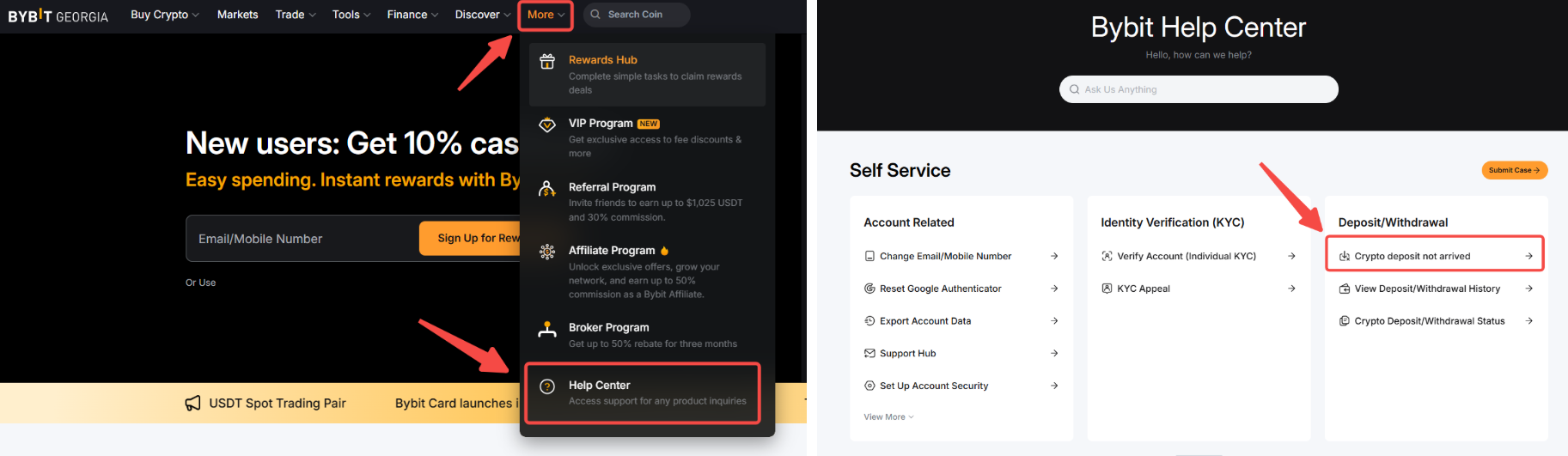Screen dimensions: 1568x456
Task: Open the Tools dropdown menu
Action: 351,15
